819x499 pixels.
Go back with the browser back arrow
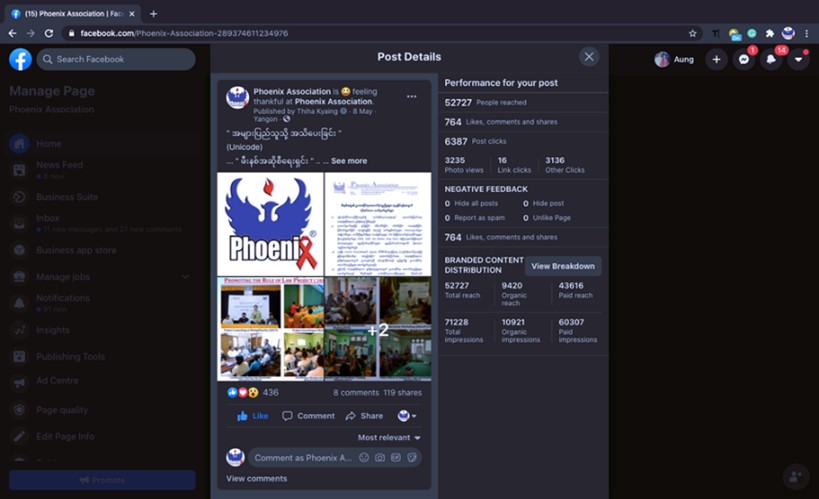(13, 33)
